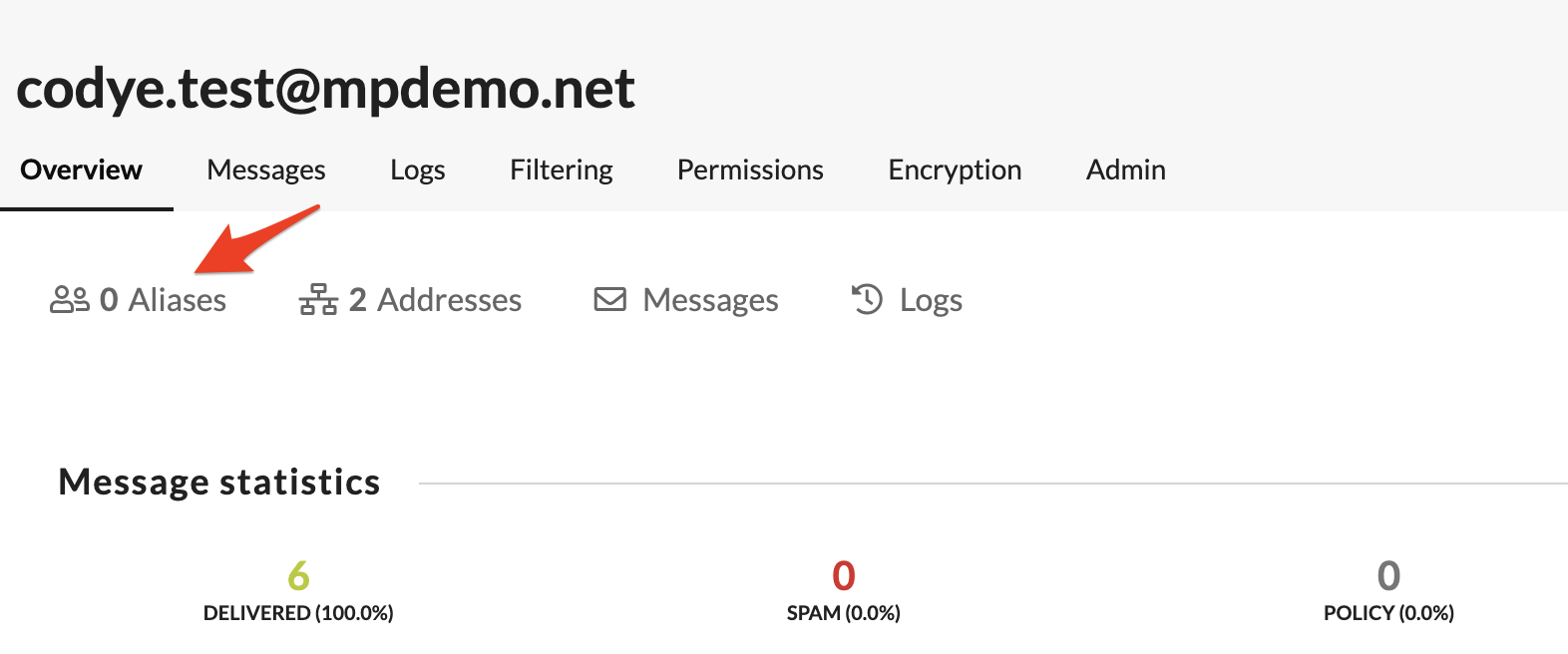
Task: Click the Logs history clock icon
Action: point(867,299)
